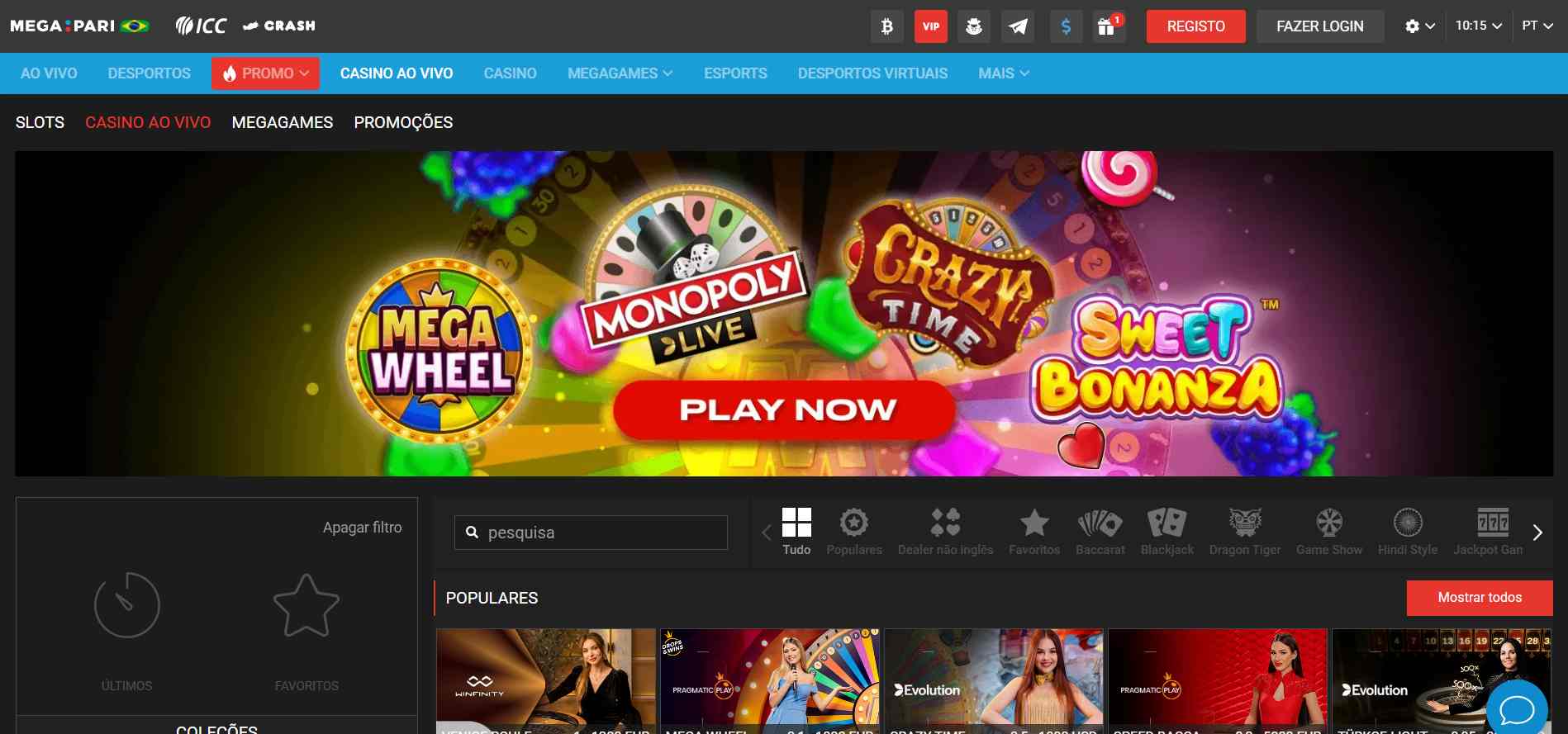Open the PT language dropdown
1568x734 pixels.
(x=1537, y=26)
